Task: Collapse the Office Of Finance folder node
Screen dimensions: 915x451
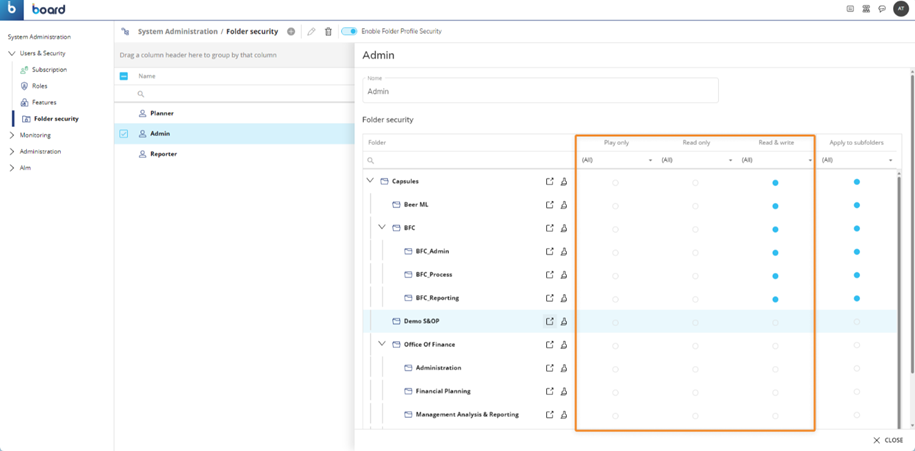Action: click(x=382, y=344)
